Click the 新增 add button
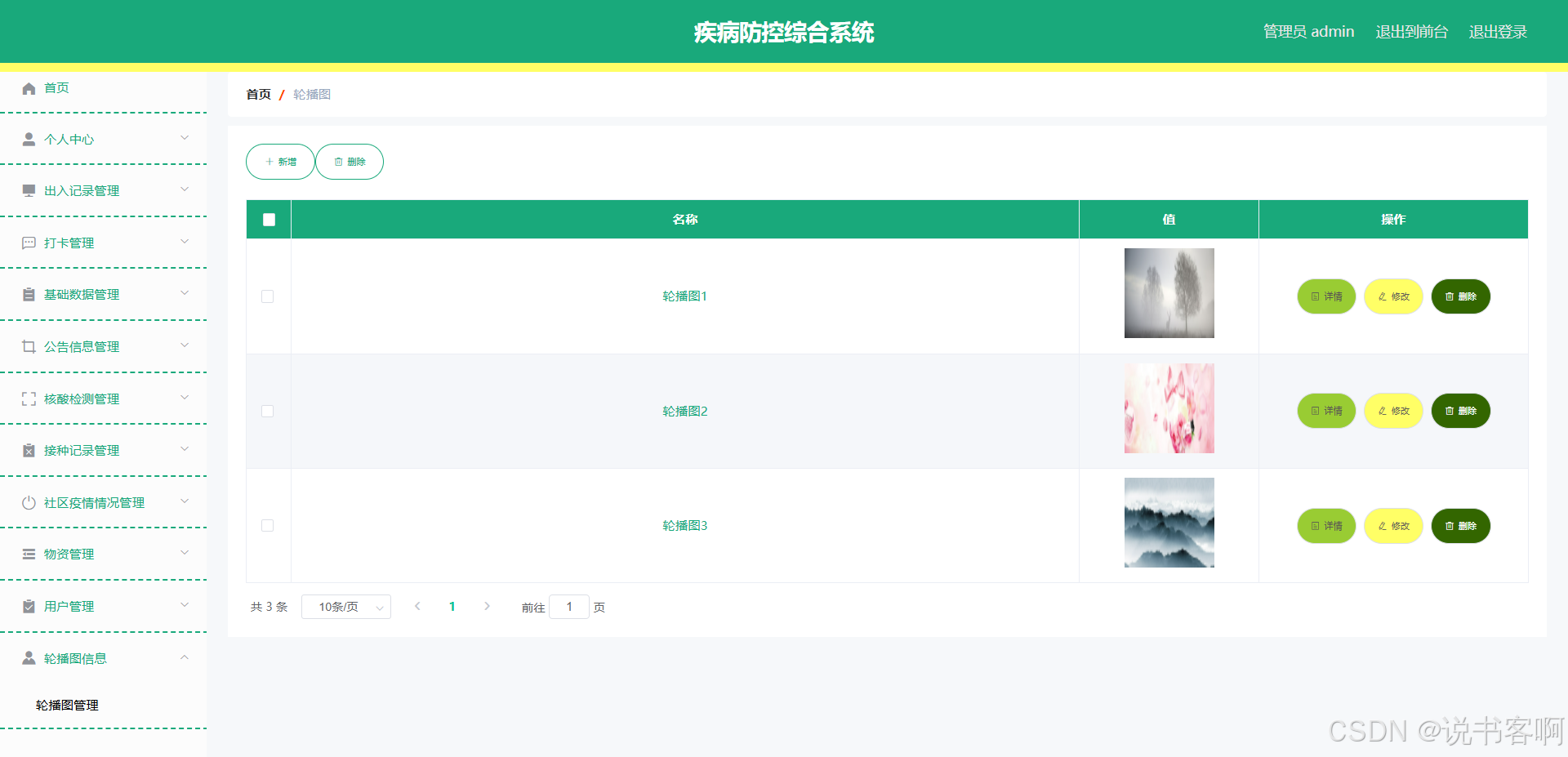The width and height of the screenshot is (1568, 757). (x=280, y=162)
